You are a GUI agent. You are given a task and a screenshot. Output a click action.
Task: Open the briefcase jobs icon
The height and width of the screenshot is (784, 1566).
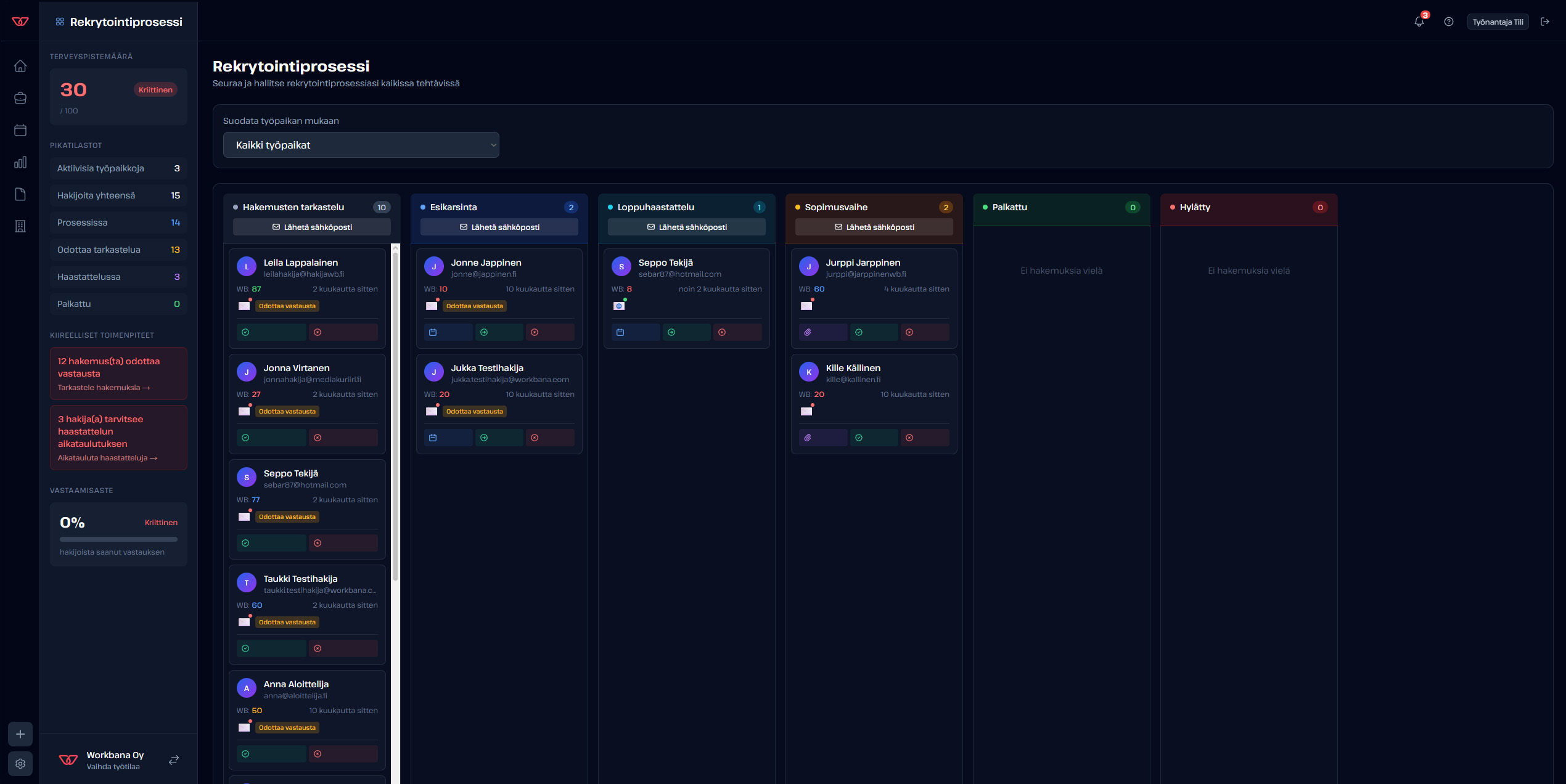[x=20, y=98]
